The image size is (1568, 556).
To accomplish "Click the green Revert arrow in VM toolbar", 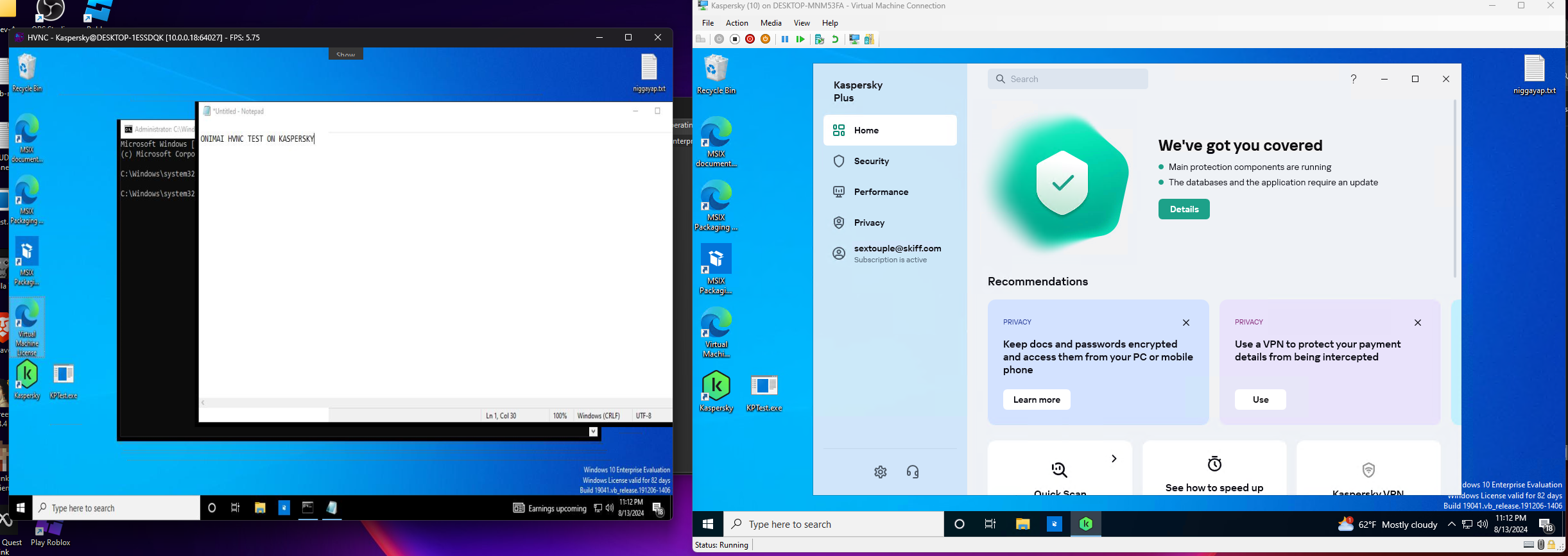I will click(x=835, y=39).
